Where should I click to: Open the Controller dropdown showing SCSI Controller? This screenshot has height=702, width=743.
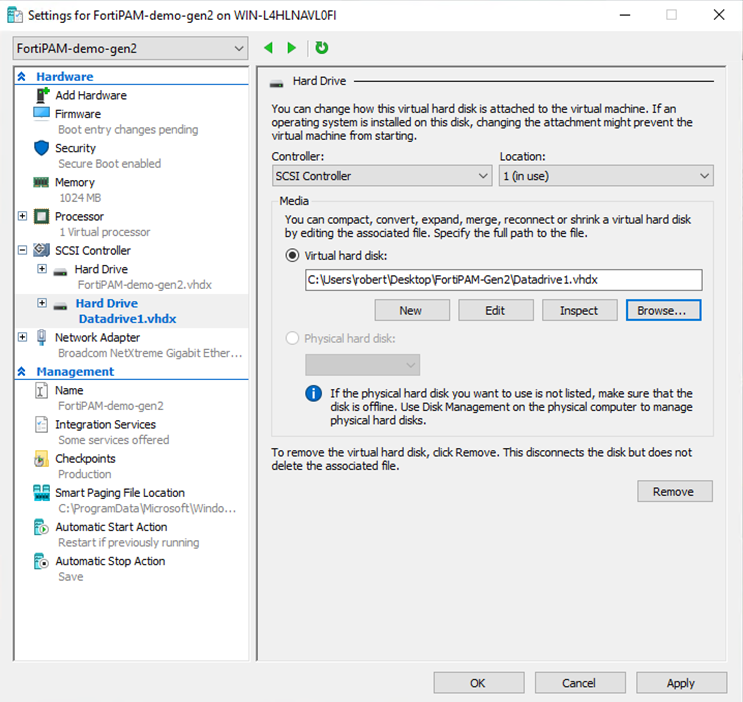click(x=382, y=176)
